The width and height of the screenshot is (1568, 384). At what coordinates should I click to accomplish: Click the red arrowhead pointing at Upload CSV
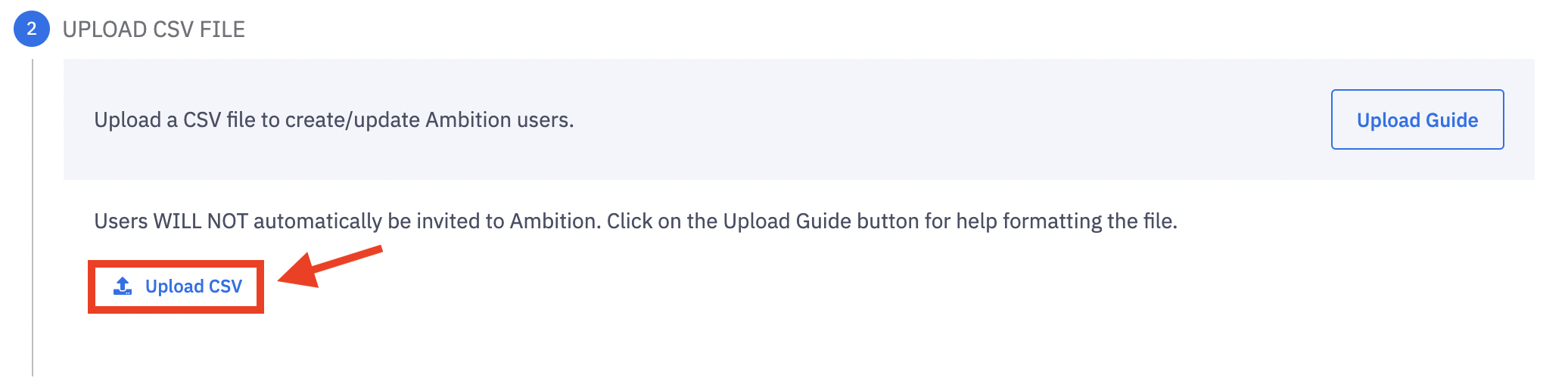click(300, 272)
